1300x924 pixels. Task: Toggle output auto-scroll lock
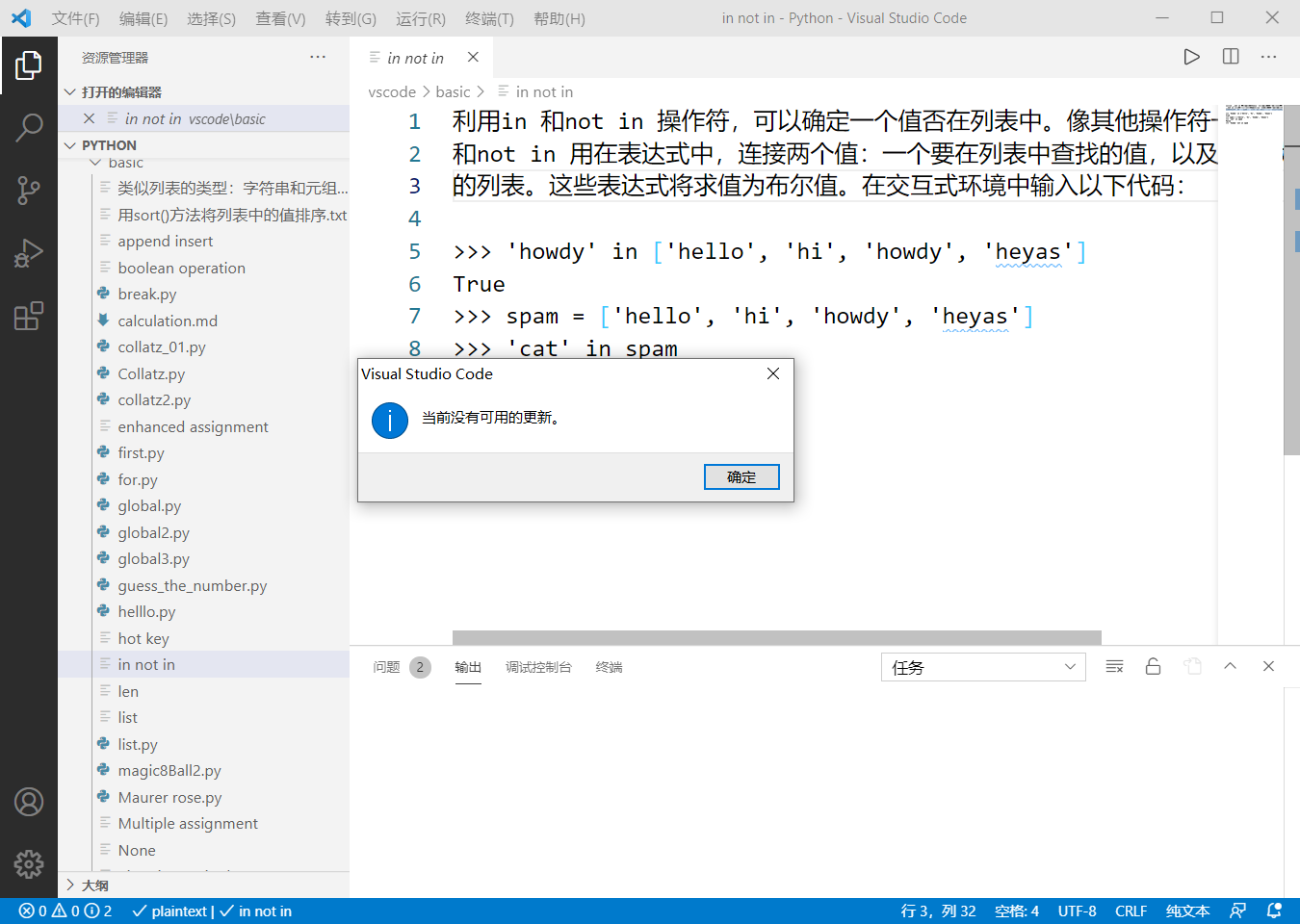click(1153, 665)
